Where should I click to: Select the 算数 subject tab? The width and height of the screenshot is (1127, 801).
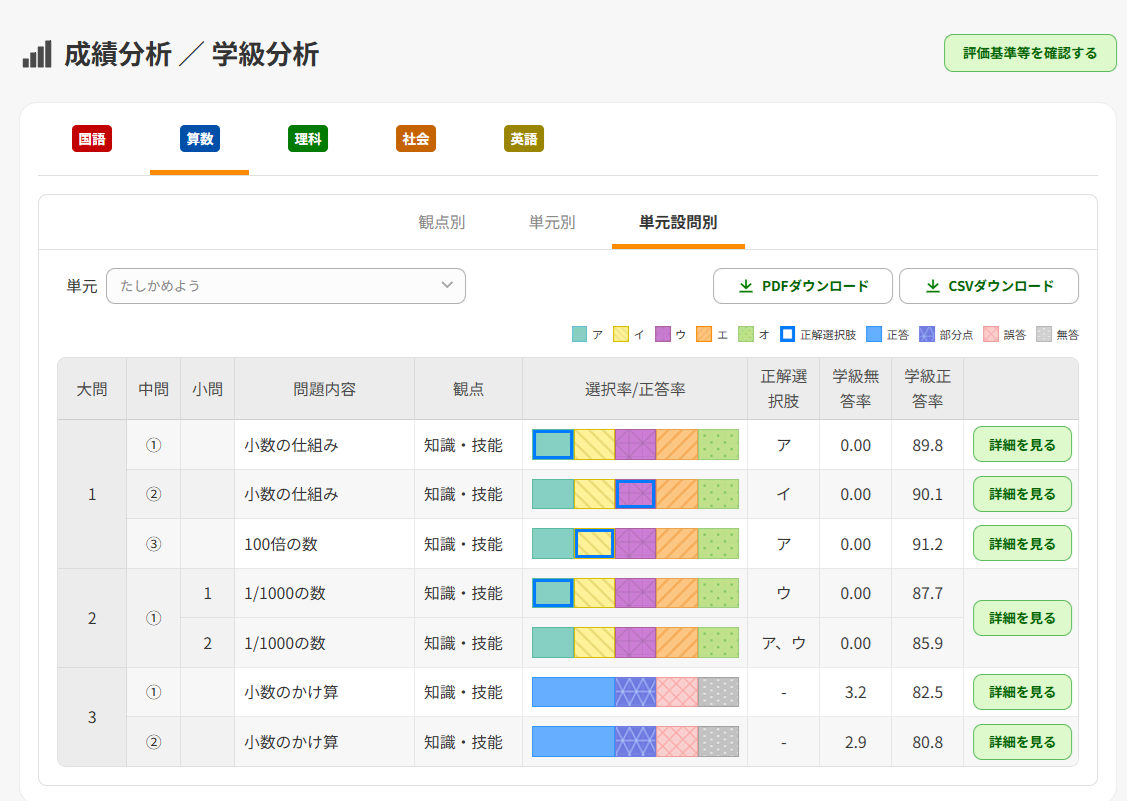200,139
